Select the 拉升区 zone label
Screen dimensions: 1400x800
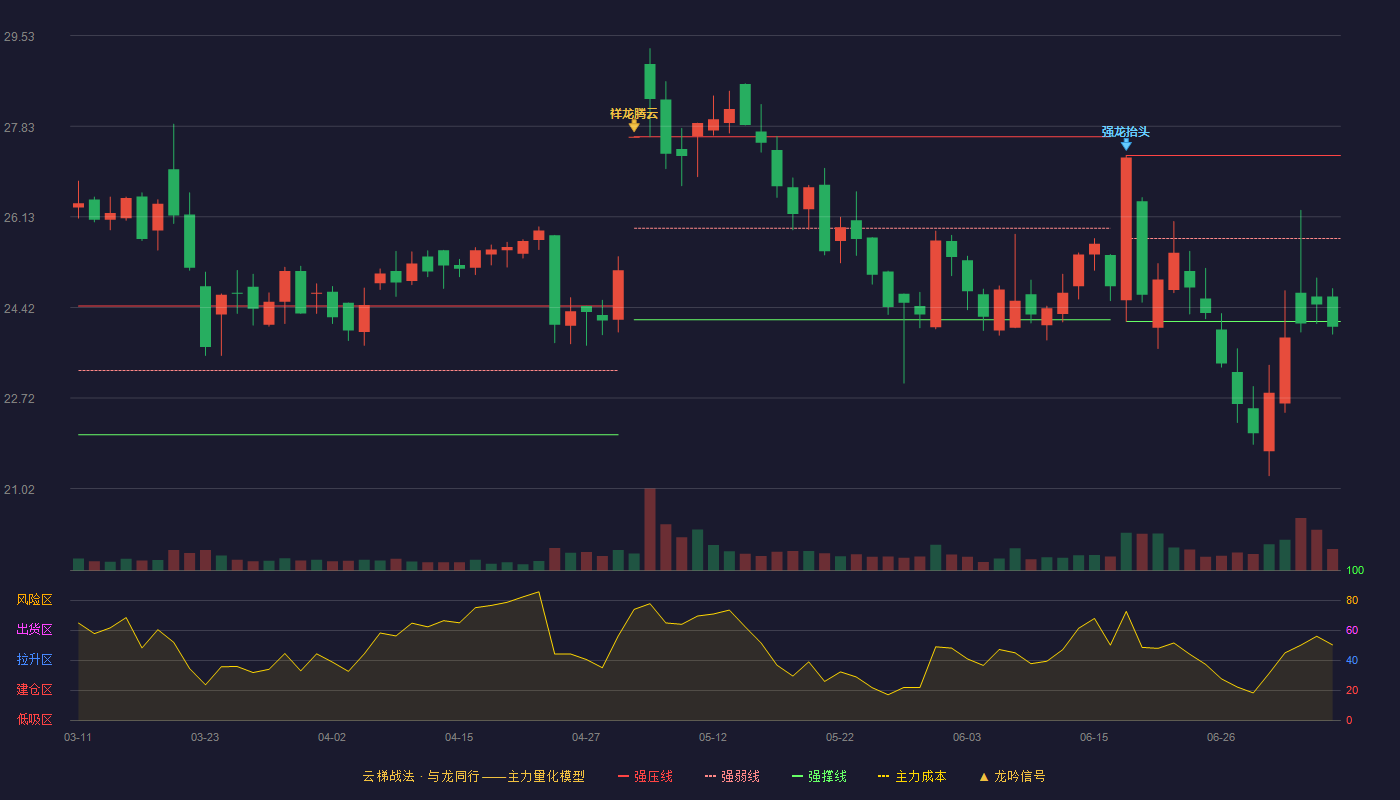point(34,660)
